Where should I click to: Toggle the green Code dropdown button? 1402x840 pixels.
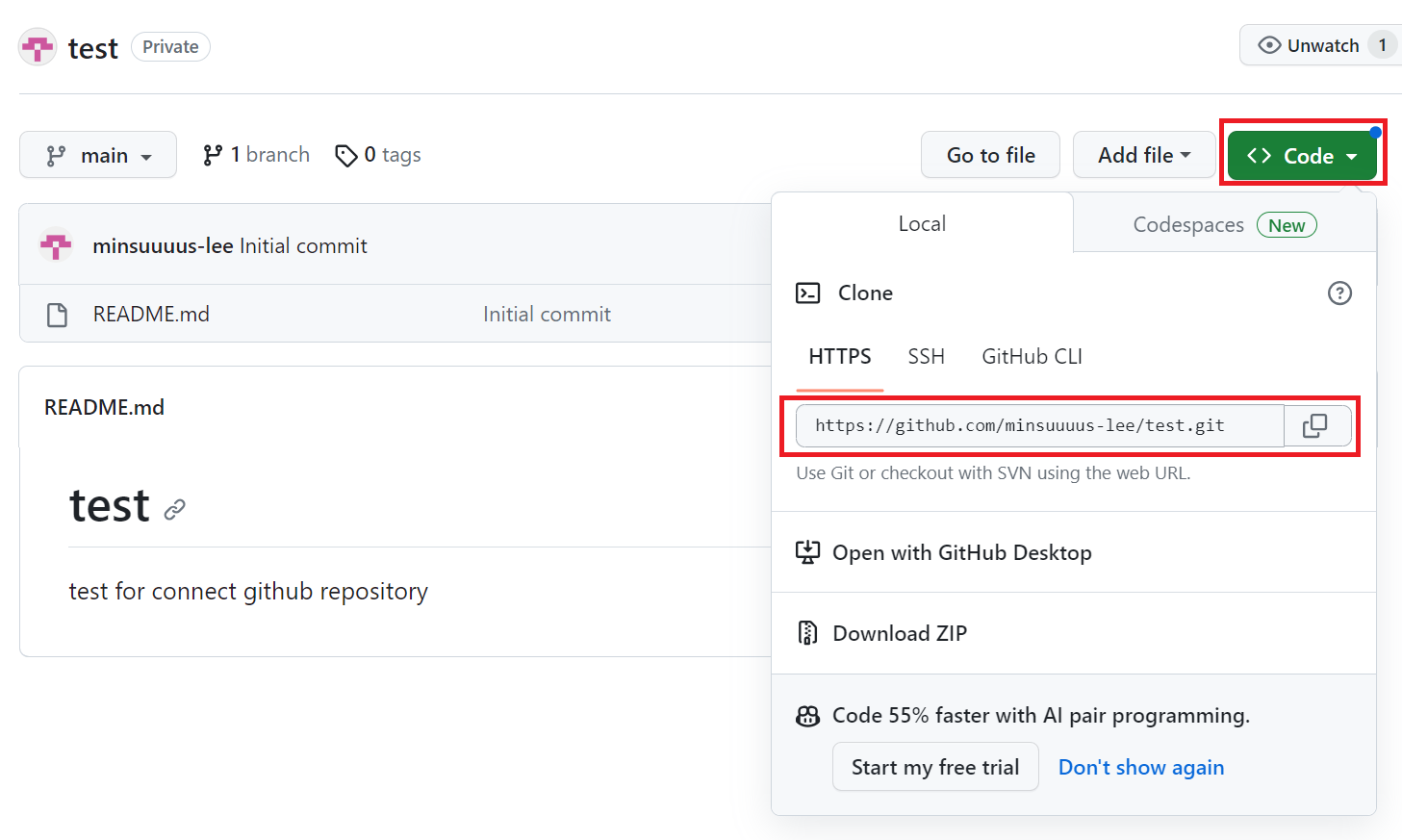(x=1302, y=156)
